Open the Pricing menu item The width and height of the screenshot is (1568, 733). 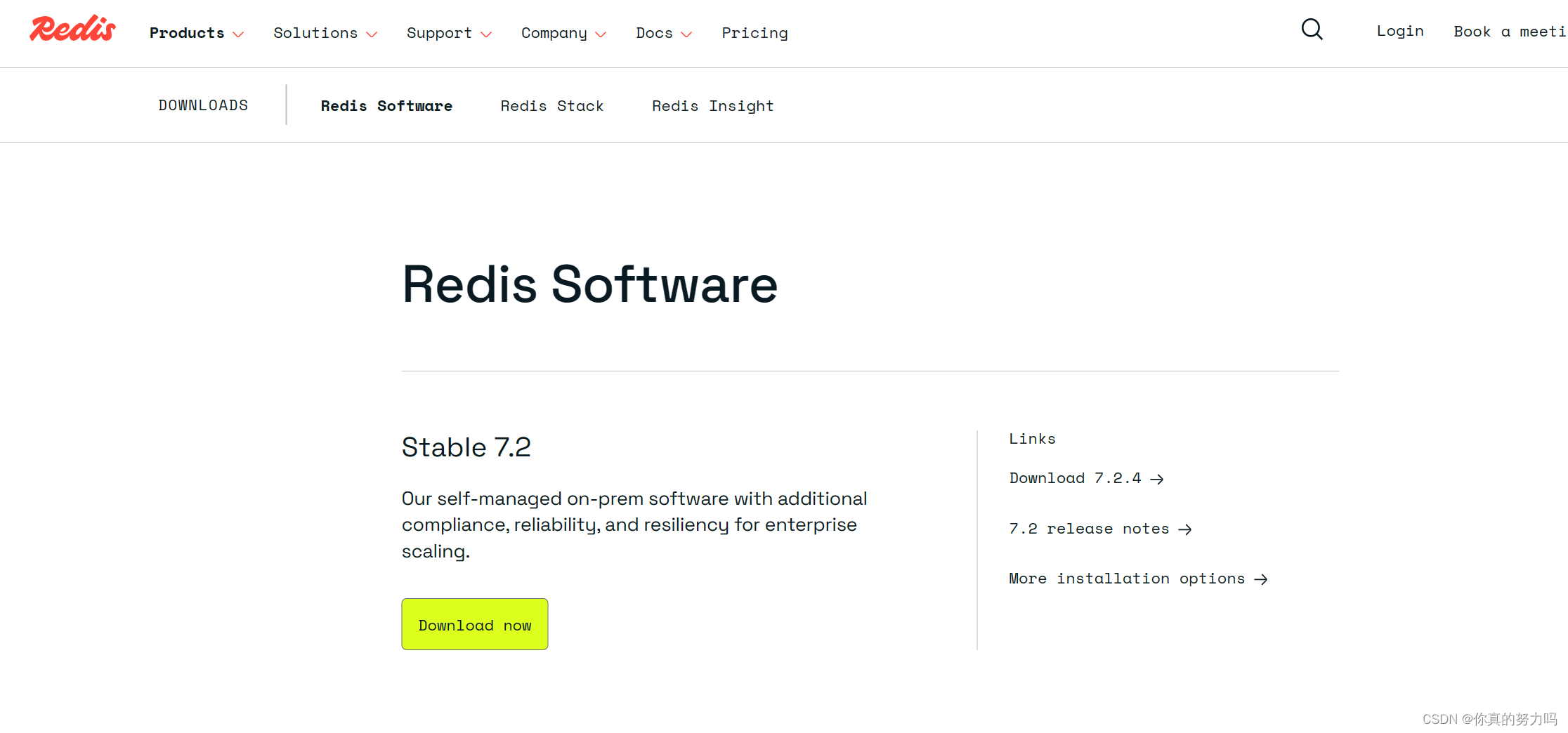(x=754, y=33)
